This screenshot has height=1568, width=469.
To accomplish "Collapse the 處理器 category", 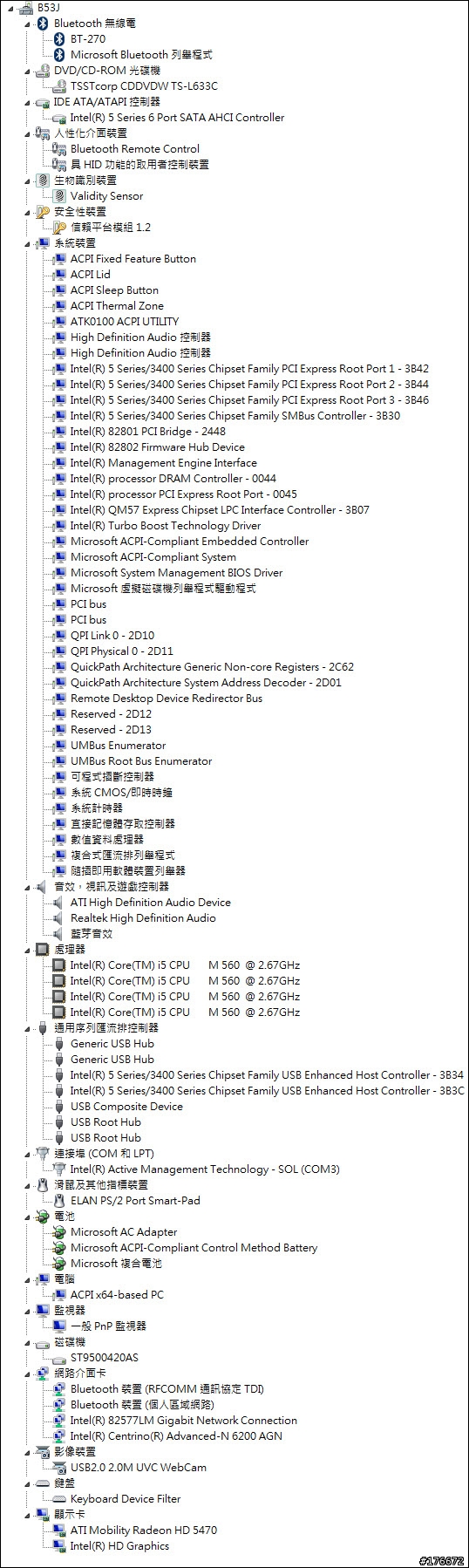I will point(27,950).
